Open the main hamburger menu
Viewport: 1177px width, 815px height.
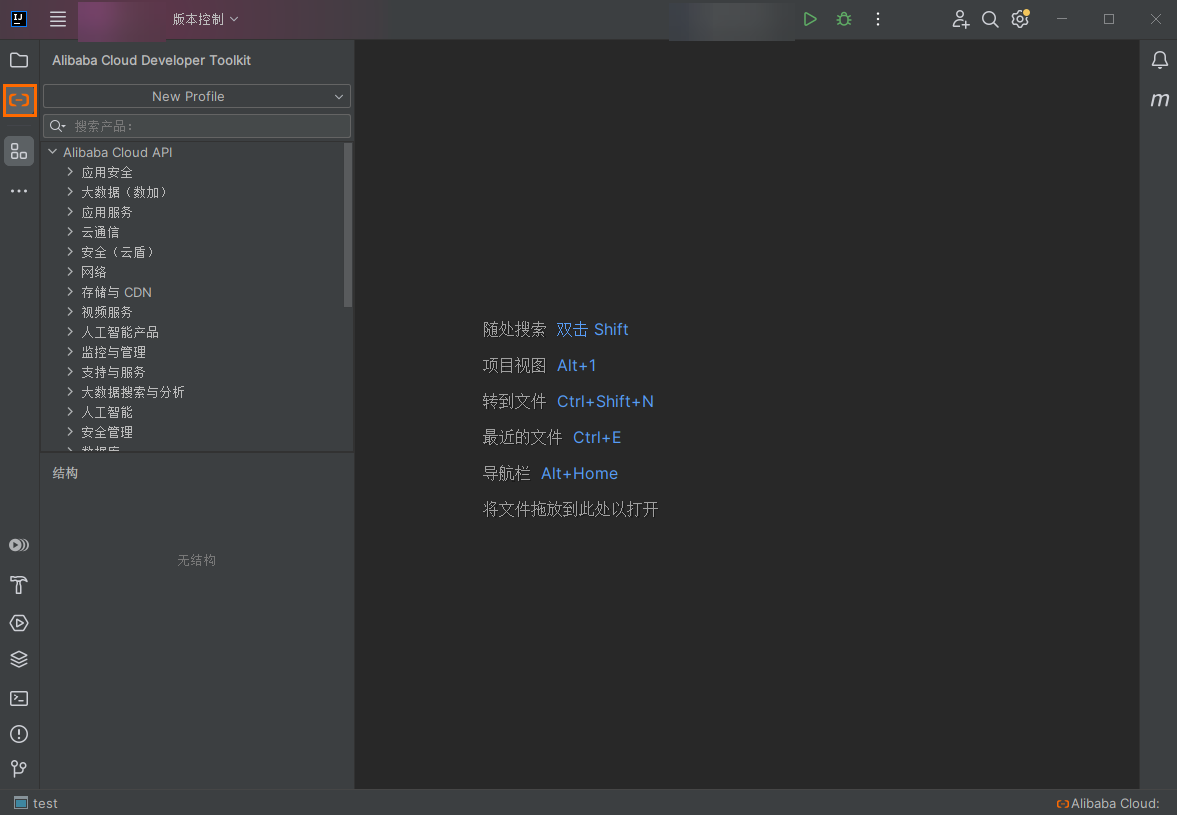(x=58, y=19)
